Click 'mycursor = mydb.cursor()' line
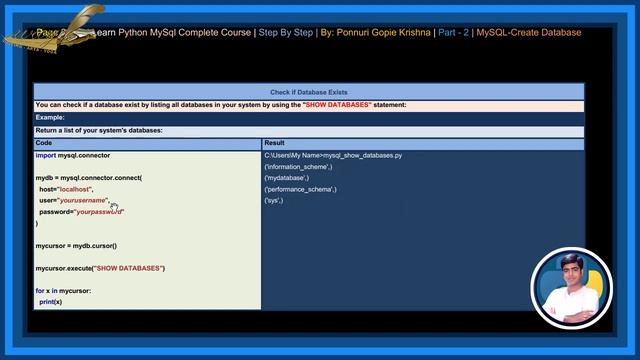640x360 pixels. (76, 246)
